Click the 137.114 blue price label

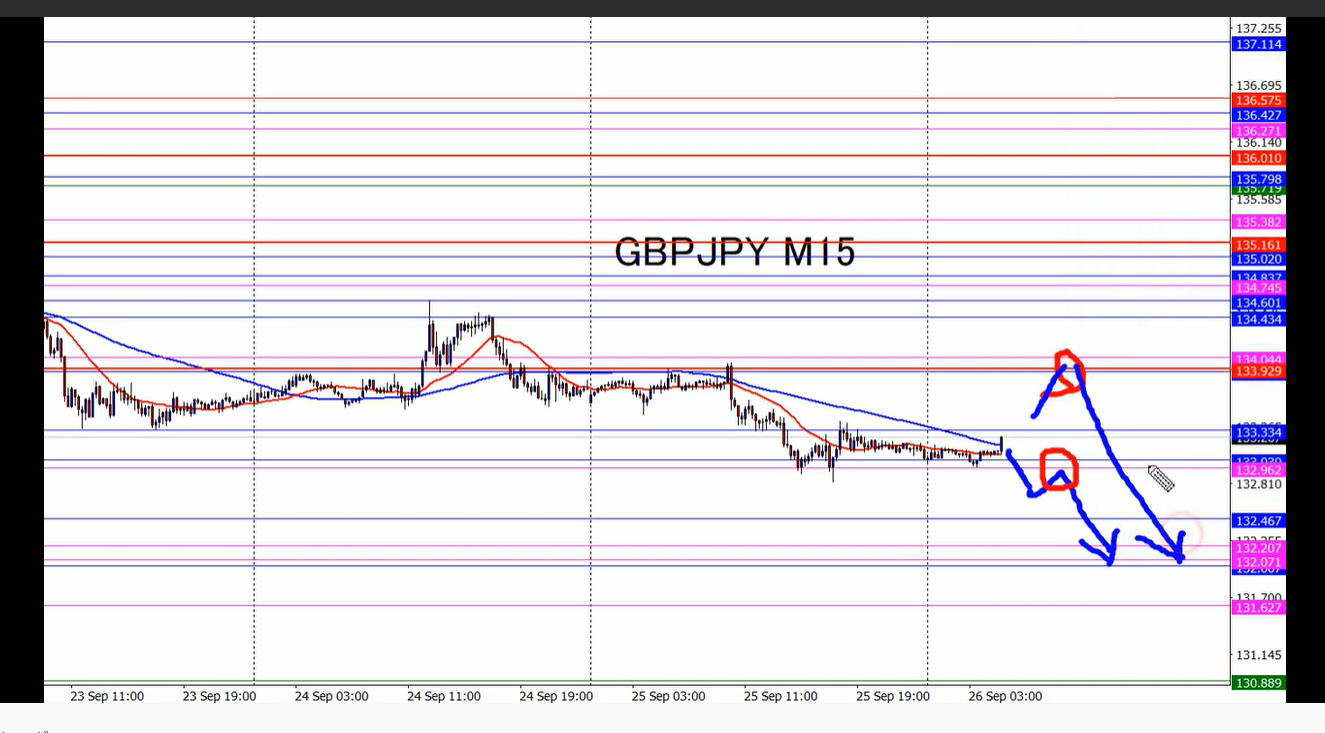click(x=1259, y=45)
